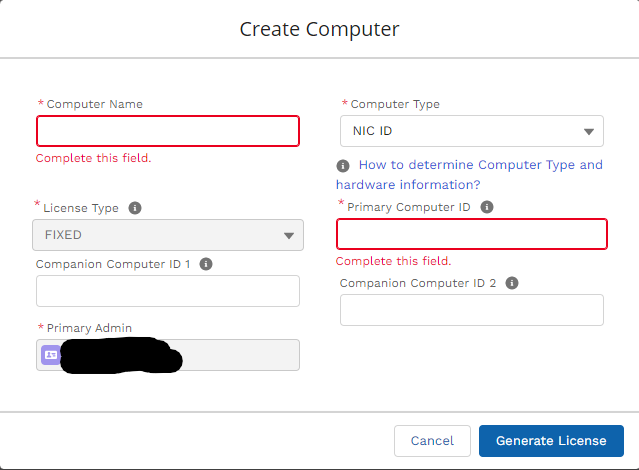Screen dimensions: 639x470
Task: Click the Companion Computer ID 2 info icon
Action: click(512, 283)
